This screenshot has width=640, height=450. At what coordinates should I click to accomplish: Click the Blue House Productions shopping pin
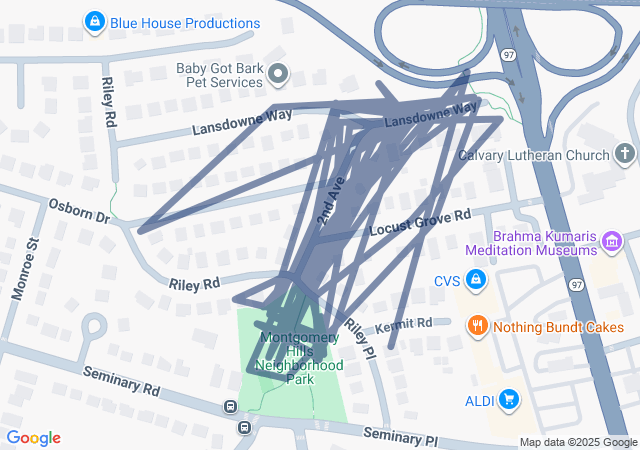(95, 22)
